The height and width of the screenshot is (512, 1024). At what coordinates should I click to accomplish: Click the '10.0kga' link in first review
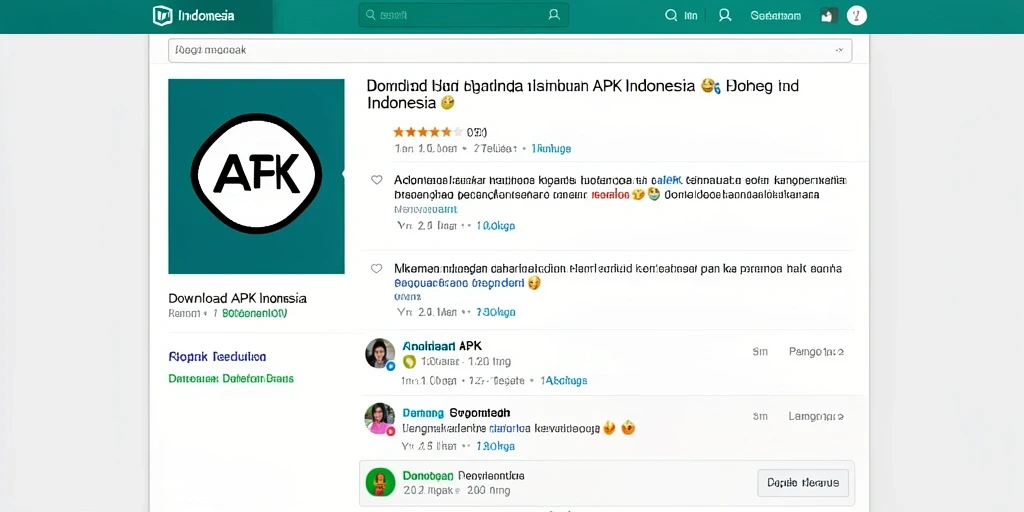pyautogui.click(x=496, y=226)
